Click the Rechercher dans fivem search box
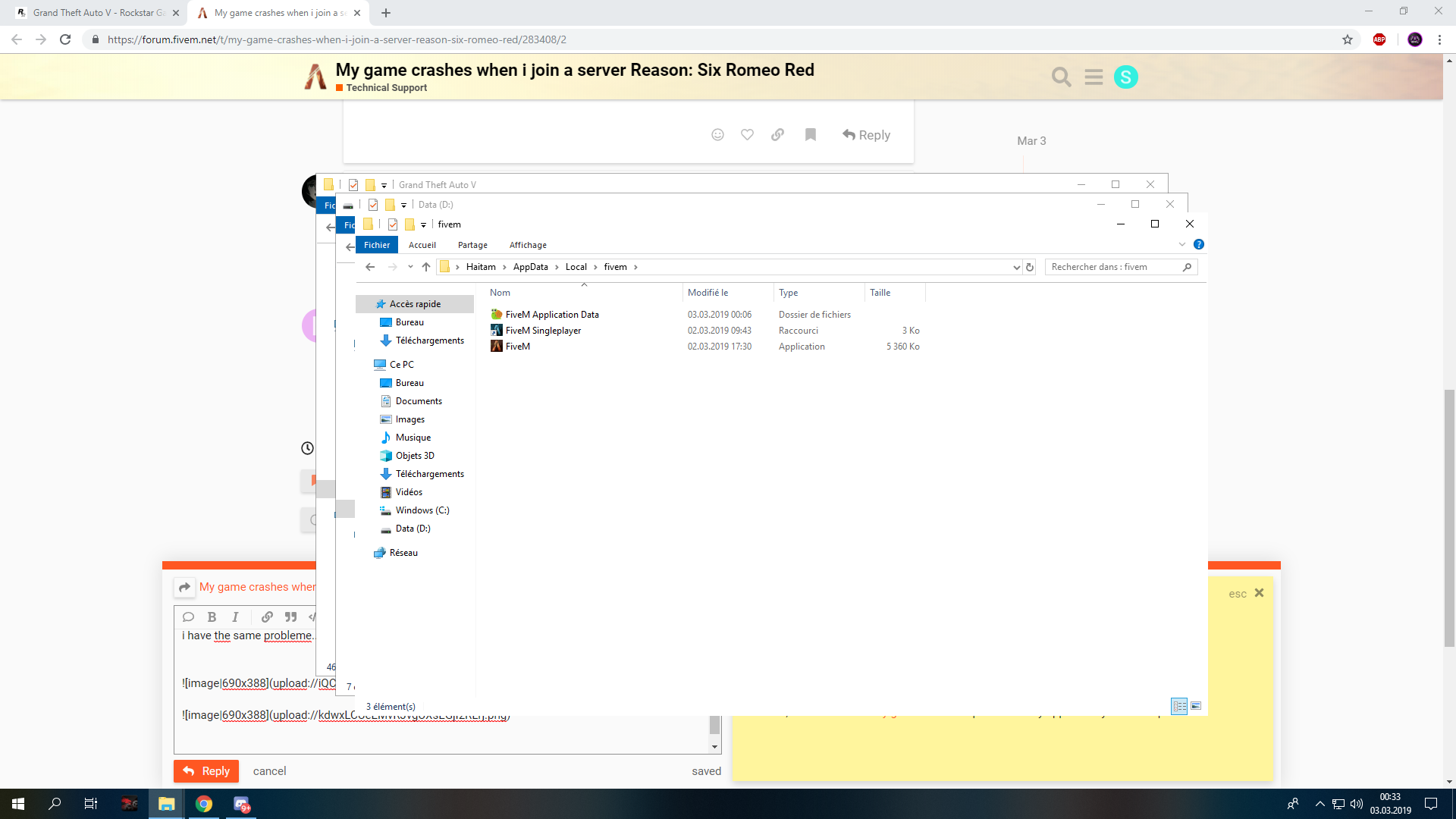1456x819 pixels. coord(1121,267)
